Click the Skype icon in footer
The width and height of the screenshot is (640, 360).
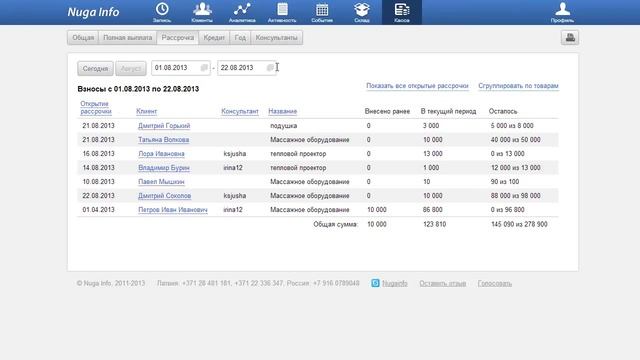point(375,283)
